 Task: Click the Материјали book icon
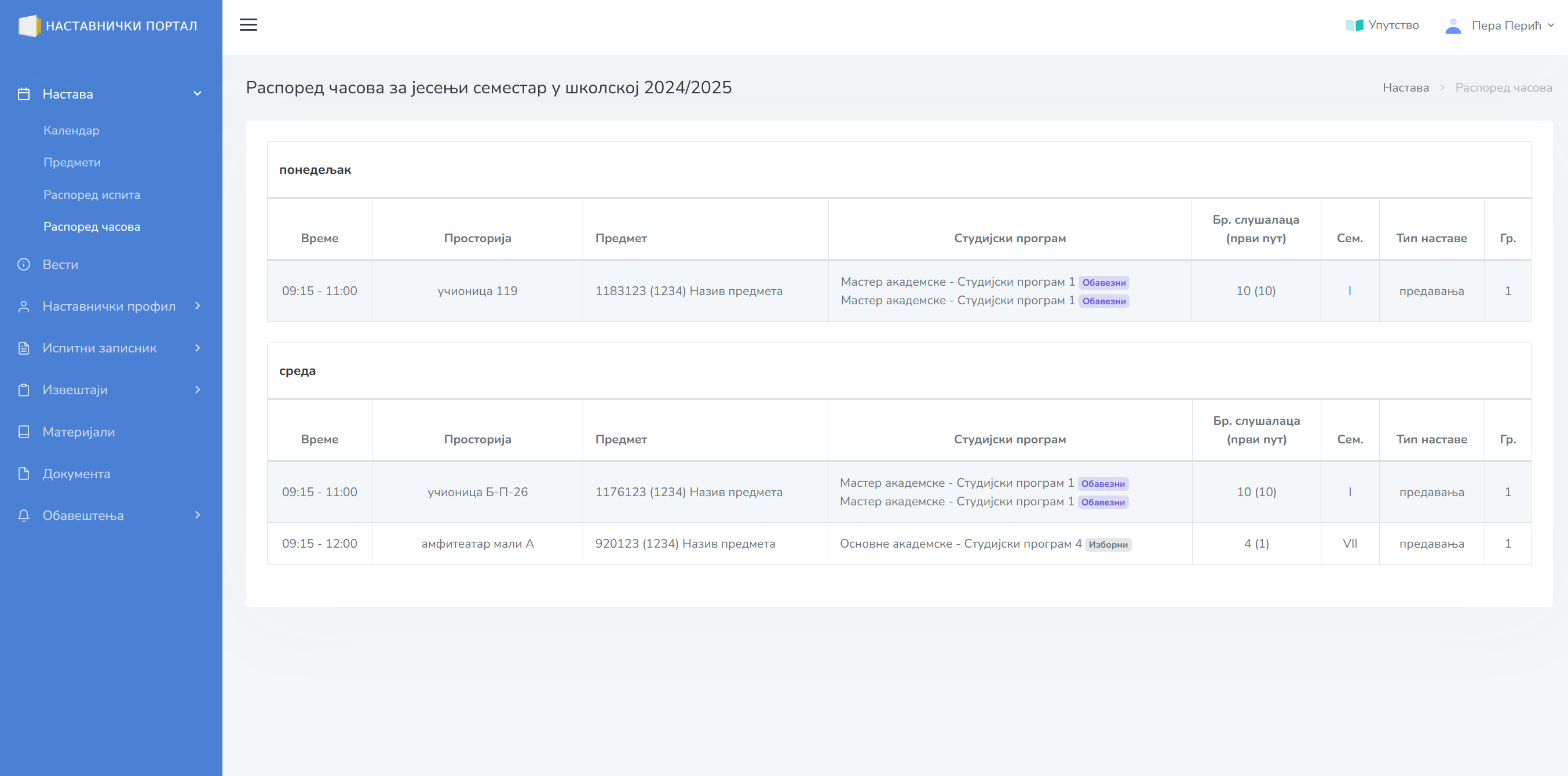[24, 432]
